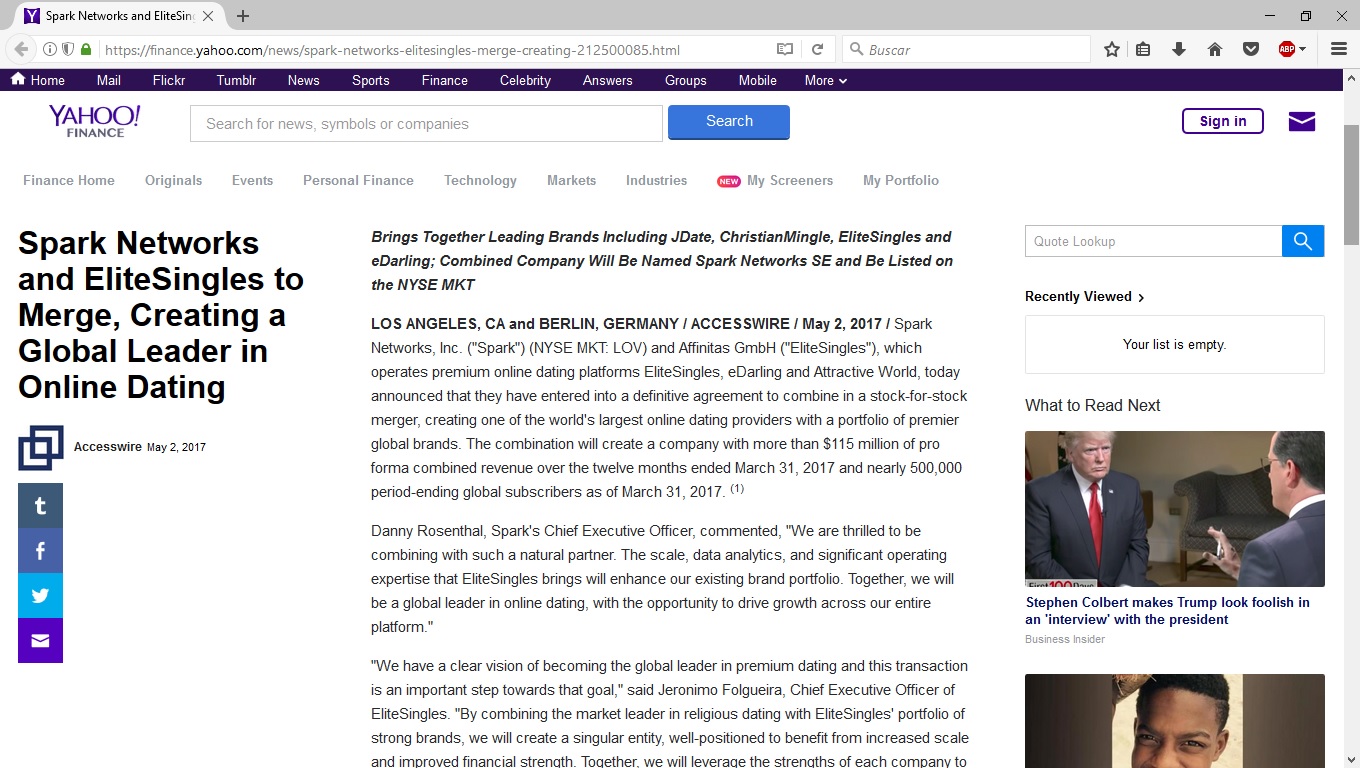Open Sports in Yahoo top bar

tap(371, 80)
